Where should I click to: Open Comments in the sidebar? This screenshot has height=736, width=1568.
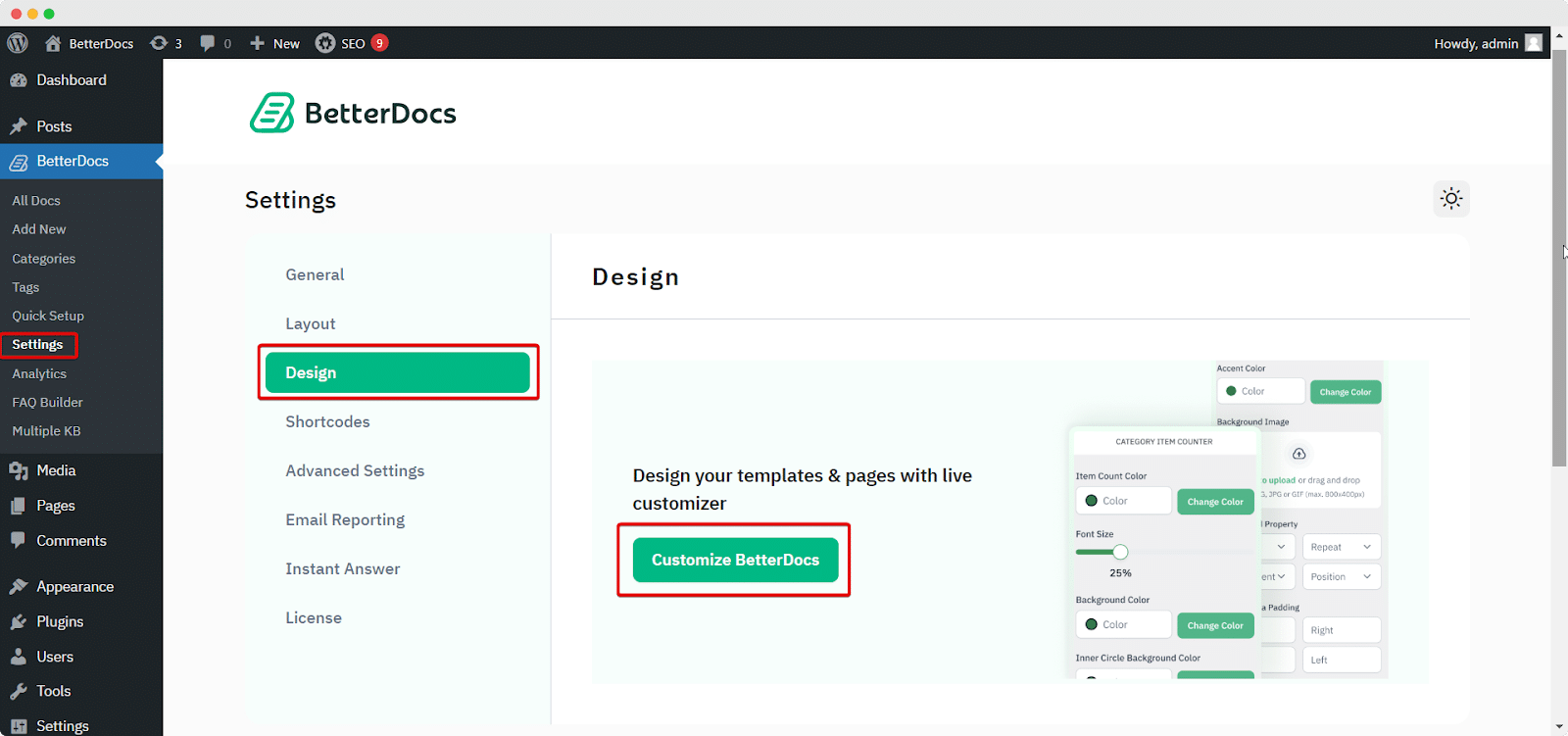click(x=81, y=541)
